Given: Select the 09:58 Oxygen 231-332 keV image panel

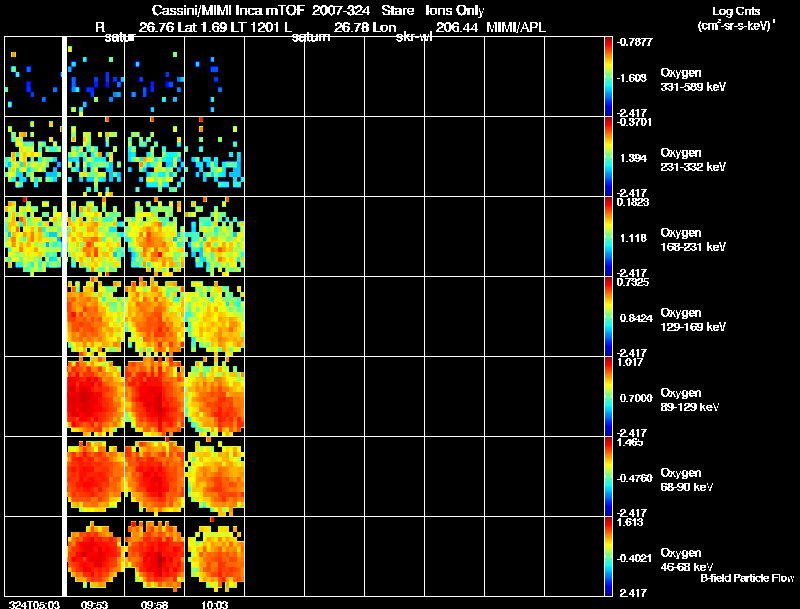Looking at the screenshot, I should click(155, 157).
